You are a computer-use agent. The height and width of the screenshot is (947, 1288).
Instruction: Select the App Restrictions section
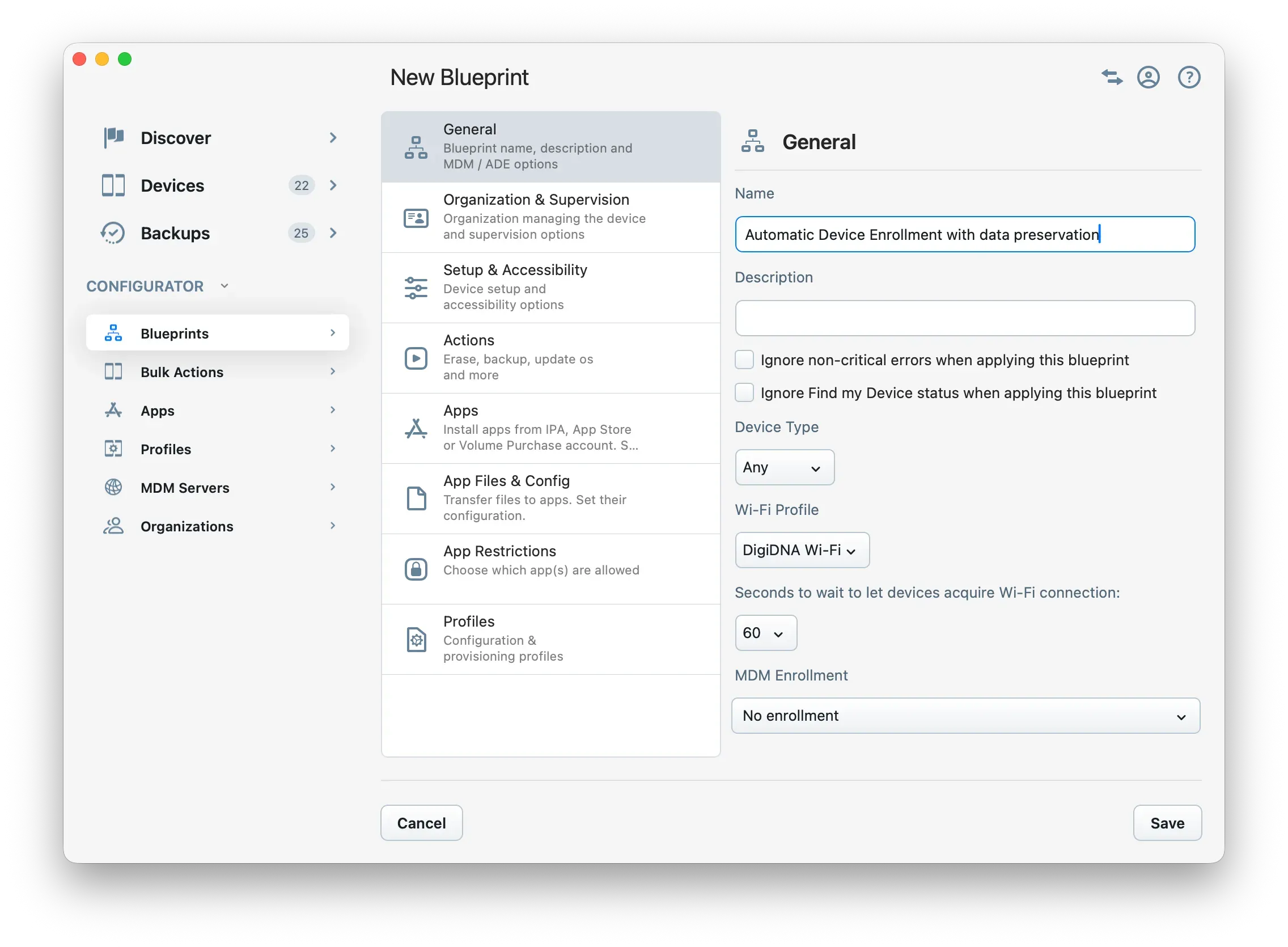(550, 569)
